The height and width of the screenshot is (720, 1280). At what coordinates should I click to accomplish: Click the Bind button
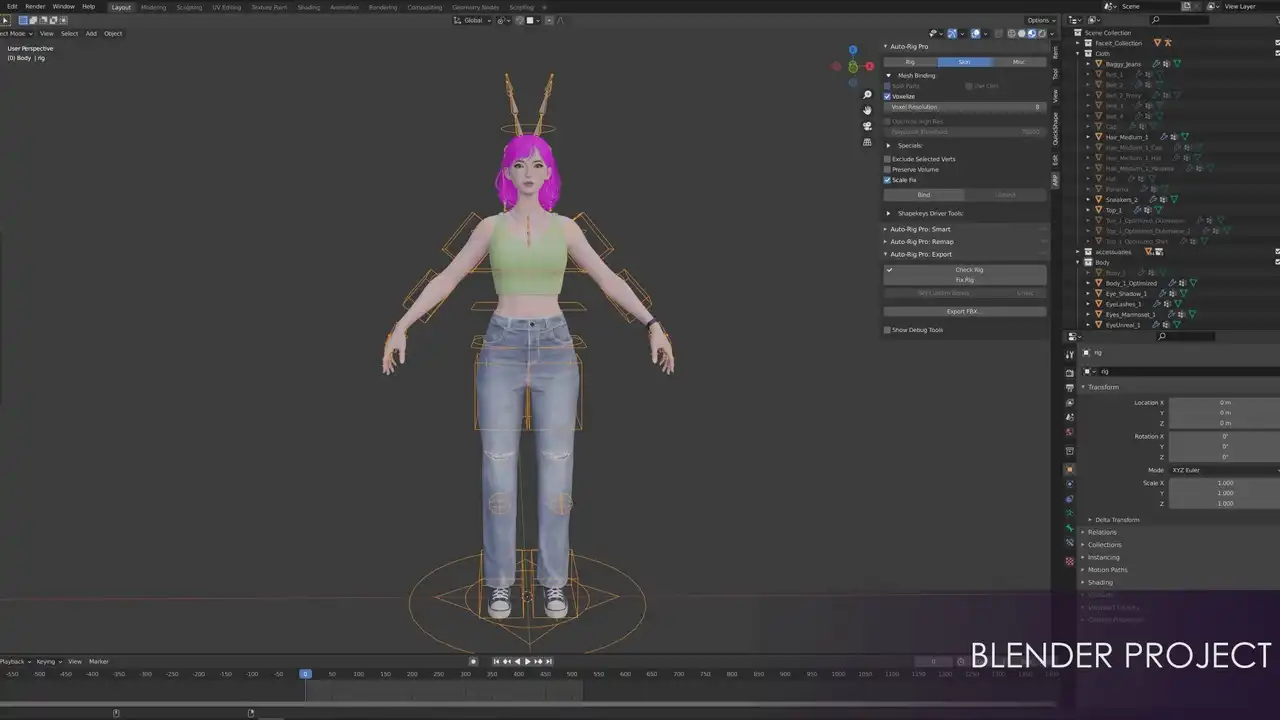click(x=923, y=195)
